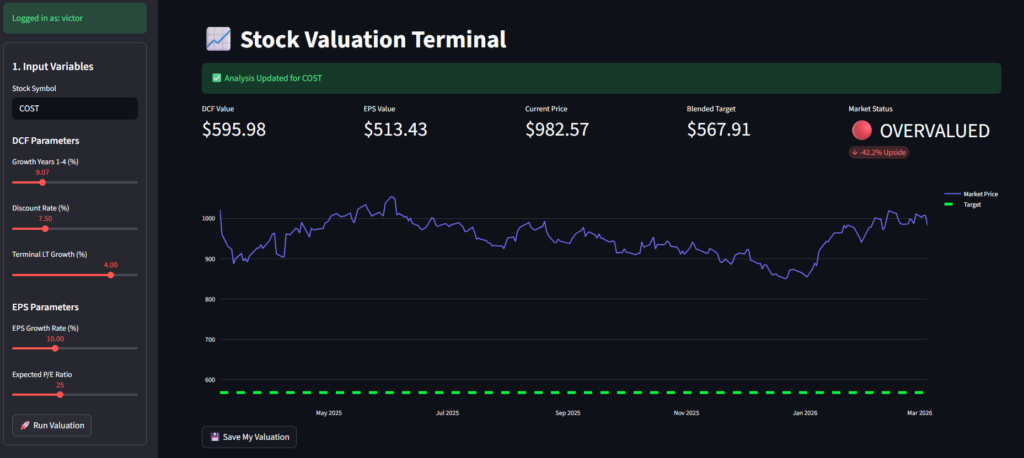
Task: Click the floppy disk icon on Save button
Action: (214, 437)
